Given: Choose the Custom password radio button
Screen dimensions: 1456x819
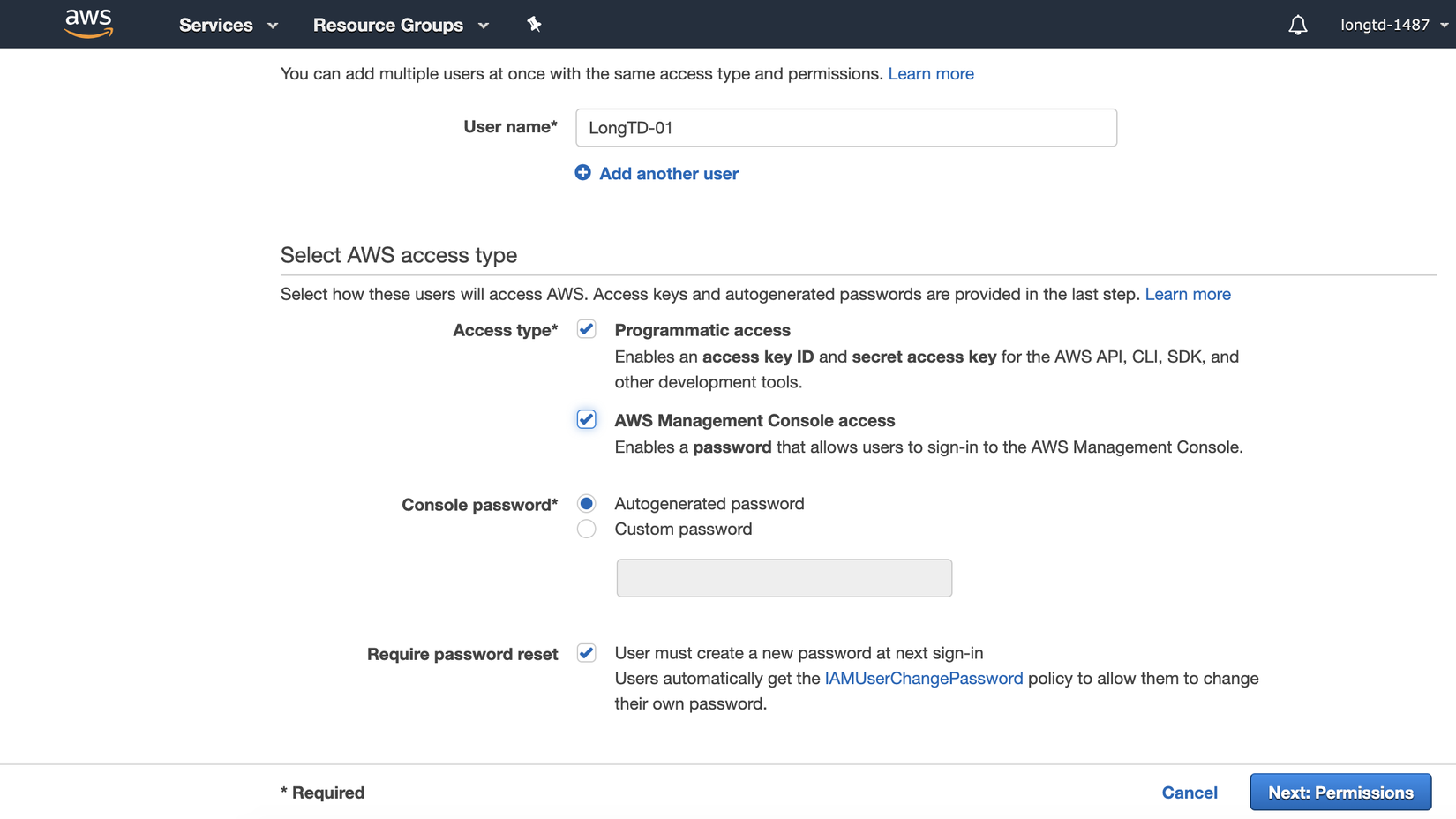Looking at the screenshot, I should point(587,530).
